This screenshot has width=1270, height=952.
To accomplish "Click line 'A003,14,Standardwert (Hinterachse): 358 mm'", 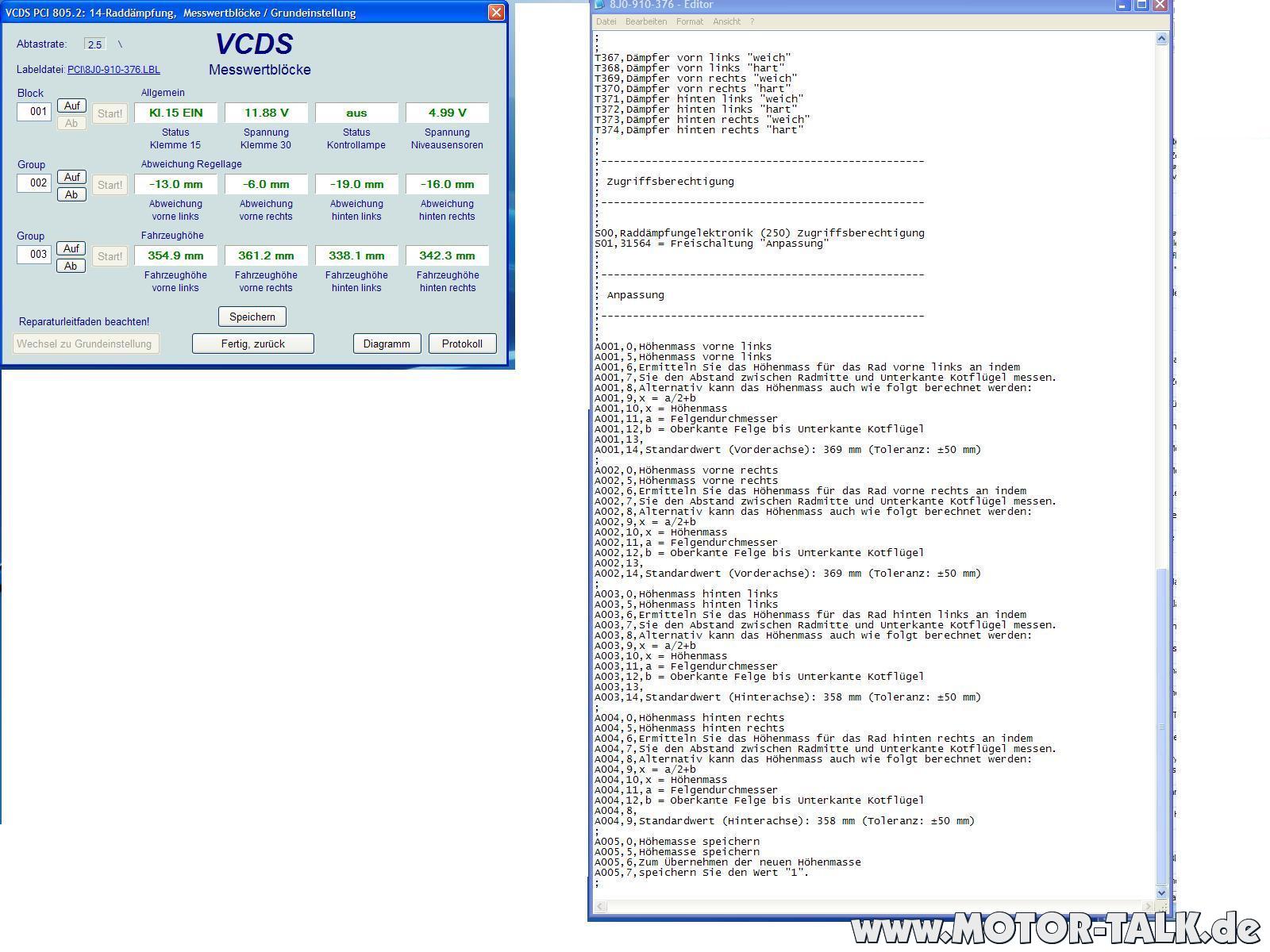I will point(787,697).
